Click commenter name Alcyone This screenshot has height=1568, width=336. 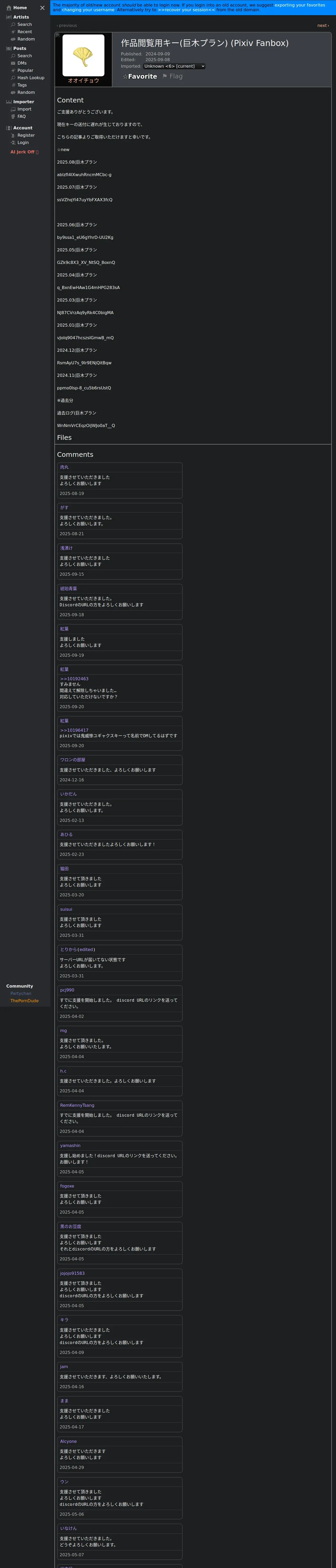pyautogui.click(x=68, y=1442)
